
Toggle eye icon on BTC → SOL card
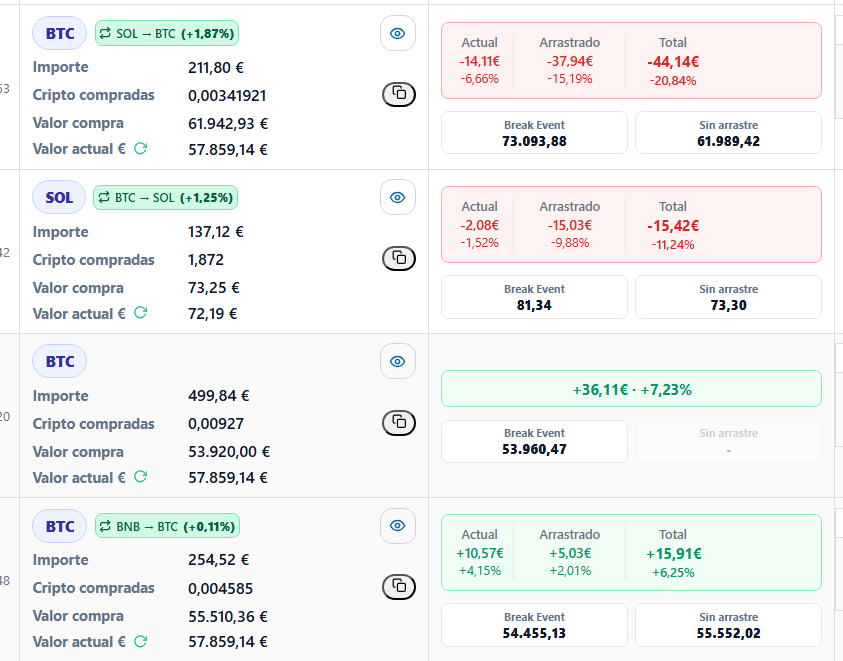point(398,197)
